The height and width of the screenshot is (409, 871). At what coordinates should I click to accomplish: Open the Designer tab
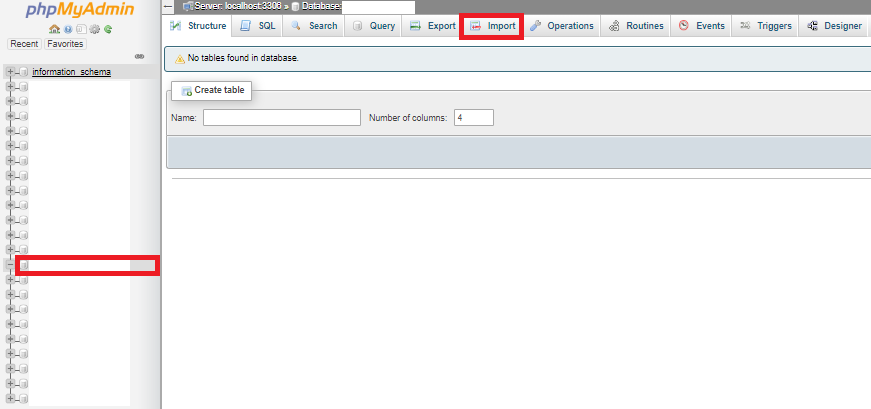[x=834, y=26]
